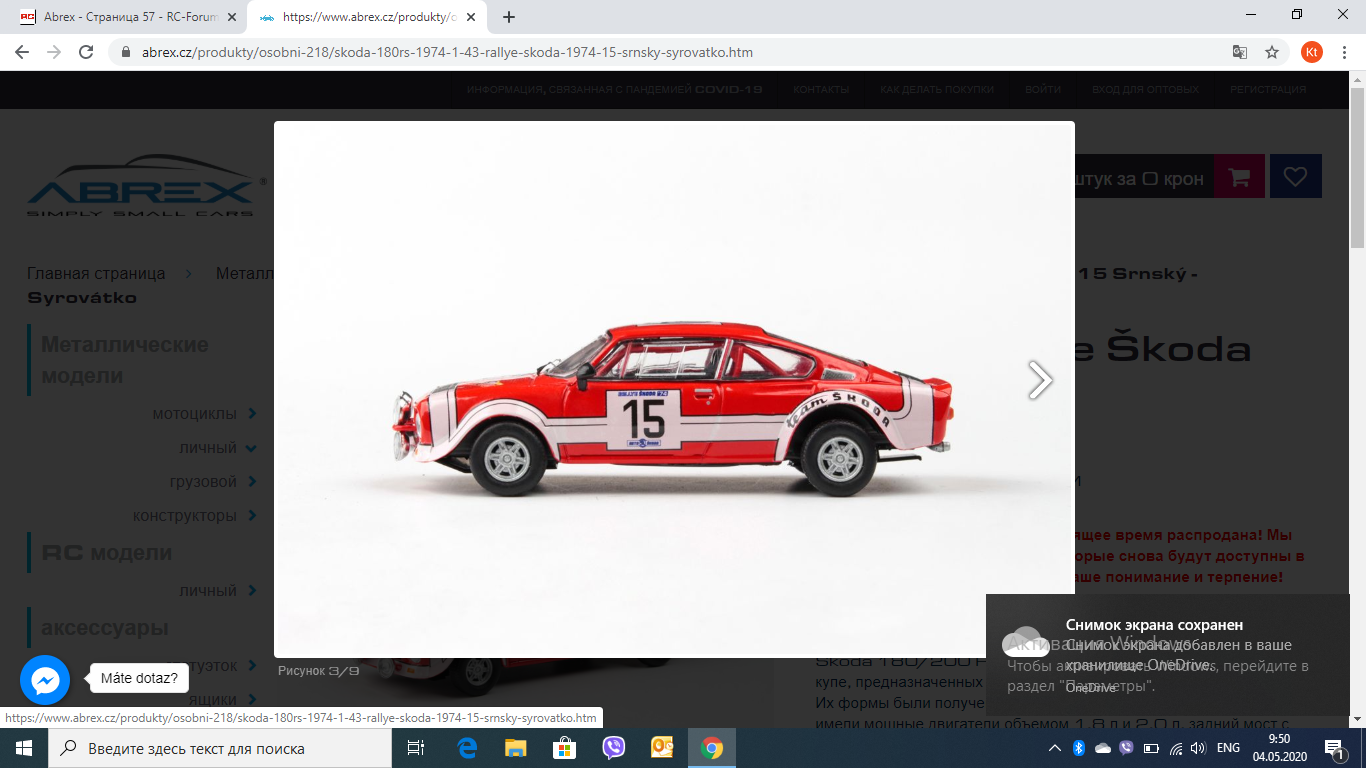Open the OneDrive cloud tray icon

1103,748
